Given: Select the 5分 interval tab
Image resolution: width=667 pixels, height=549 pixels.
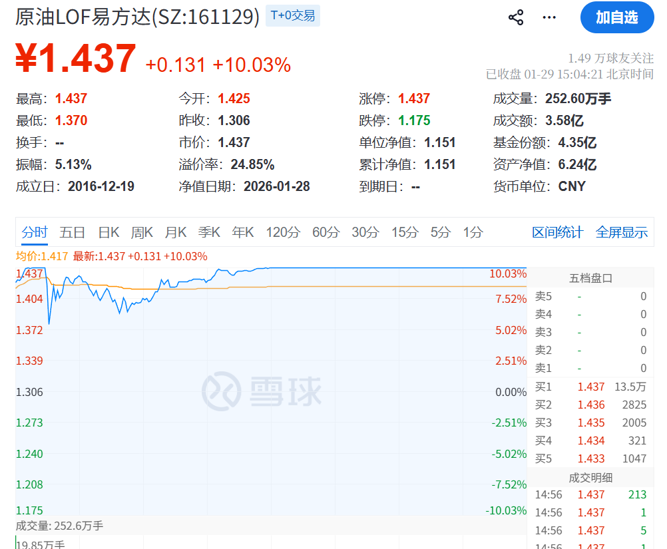Looking at the screenshot, I should pos(440,232).
